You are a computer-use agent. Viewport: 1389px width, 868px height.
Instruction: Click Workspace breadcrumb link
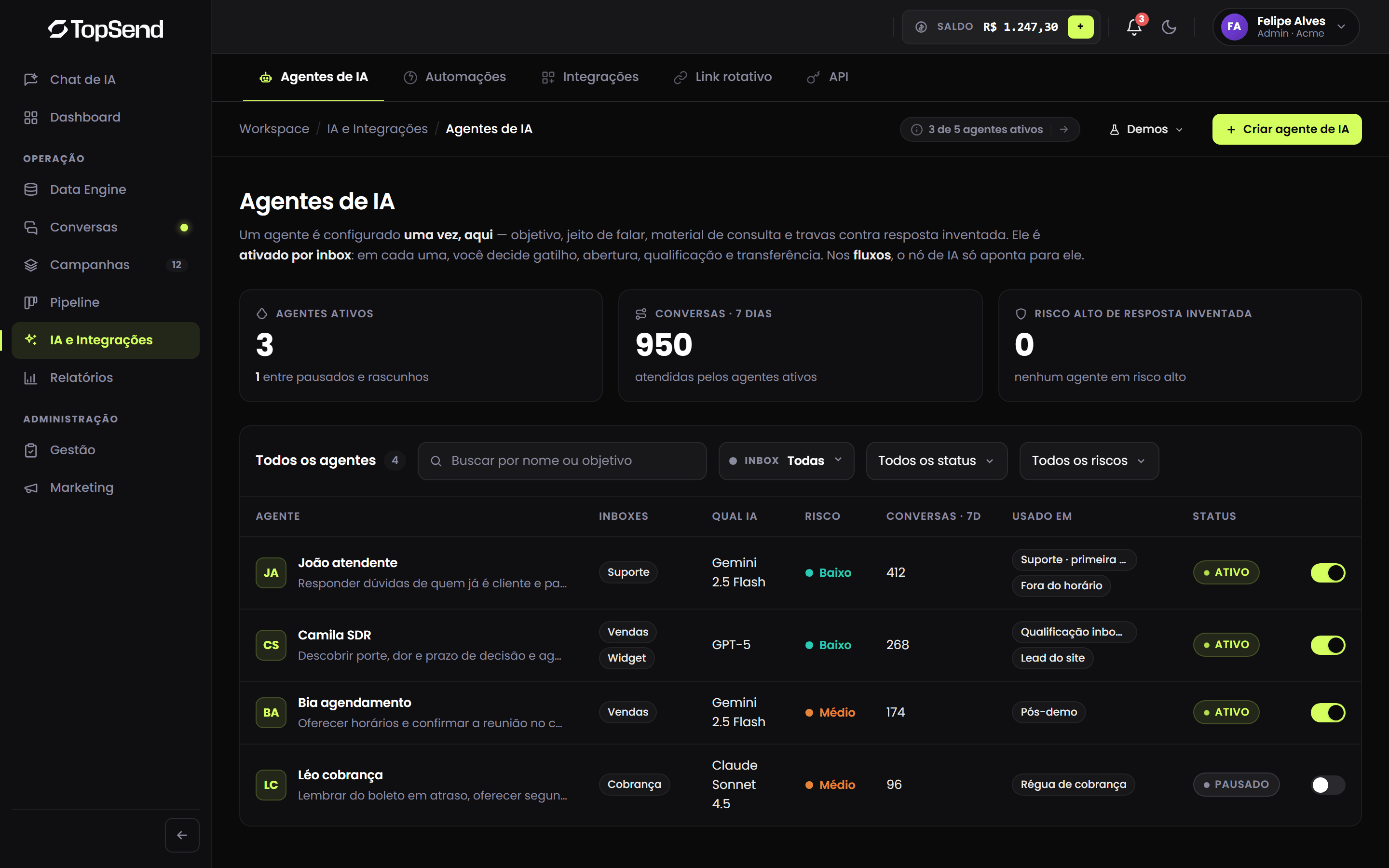coord(274,129)
